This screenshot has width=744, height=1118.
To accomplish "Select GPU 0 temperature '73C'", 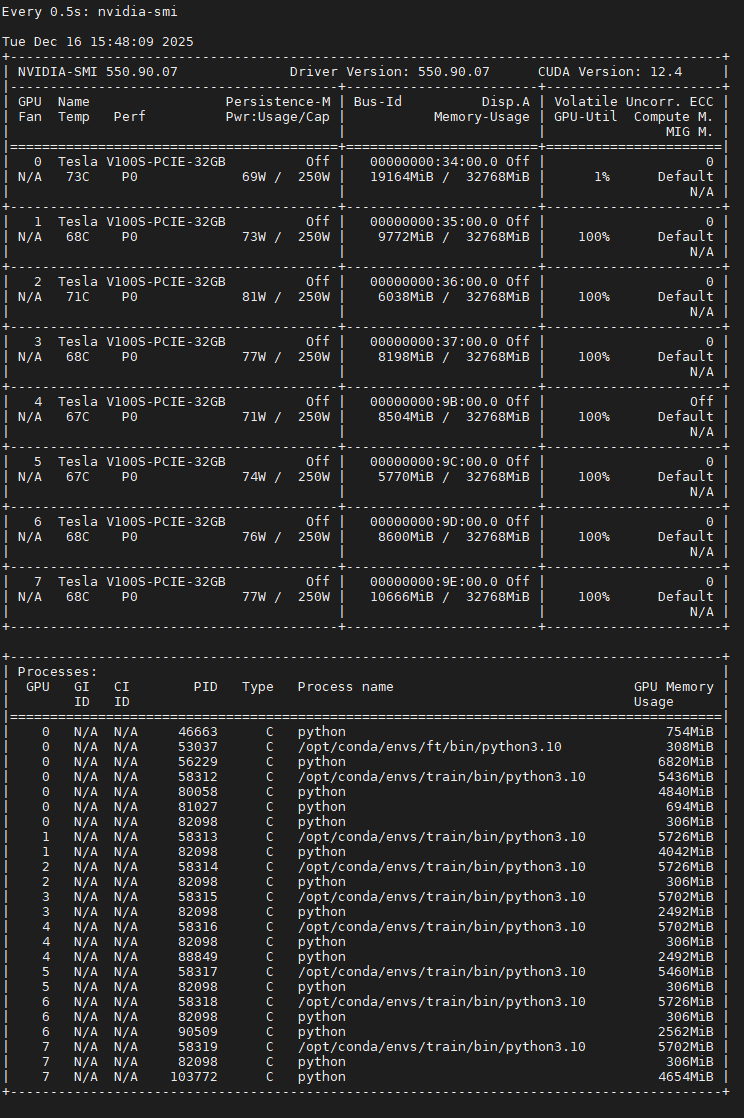I will pyautogui.click(x=78, y=177).
